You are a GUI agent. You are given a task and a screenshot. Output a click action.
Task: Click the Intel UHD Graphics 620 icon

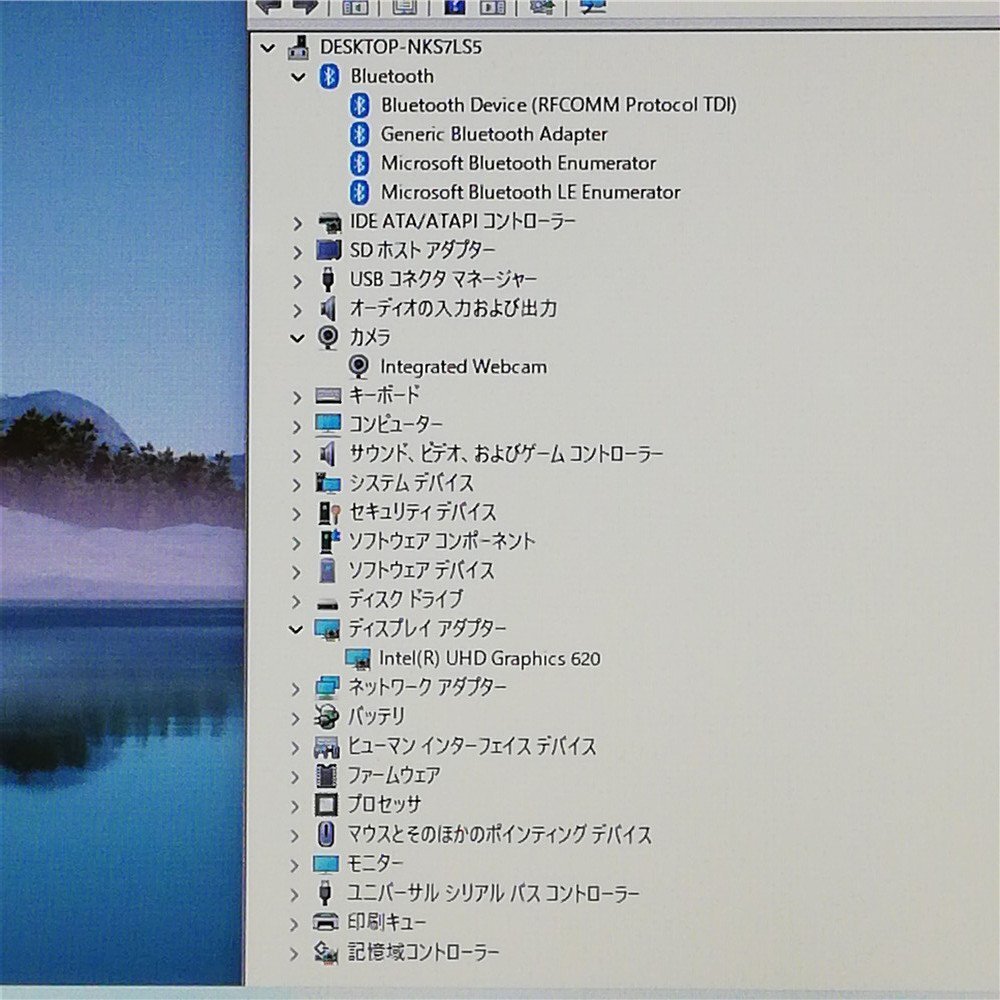point(357,658)
